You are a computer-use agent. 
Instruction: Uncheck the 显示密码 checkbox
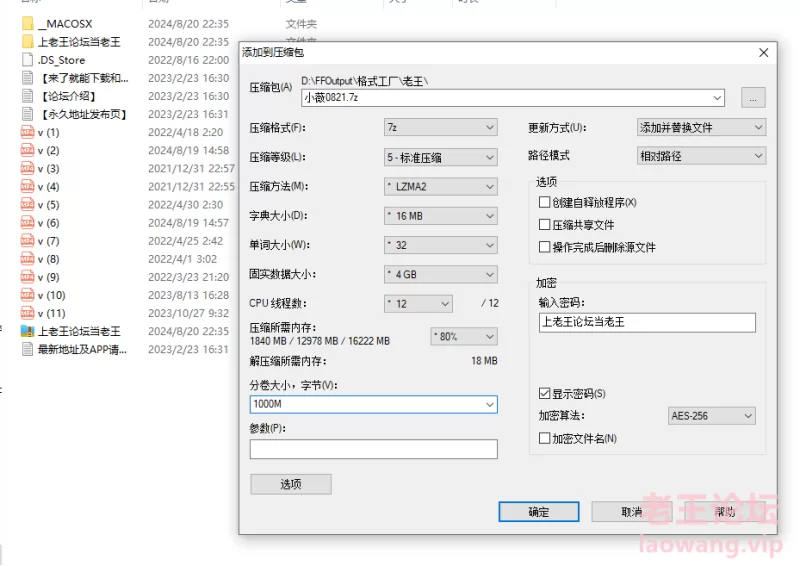point(544,393)
